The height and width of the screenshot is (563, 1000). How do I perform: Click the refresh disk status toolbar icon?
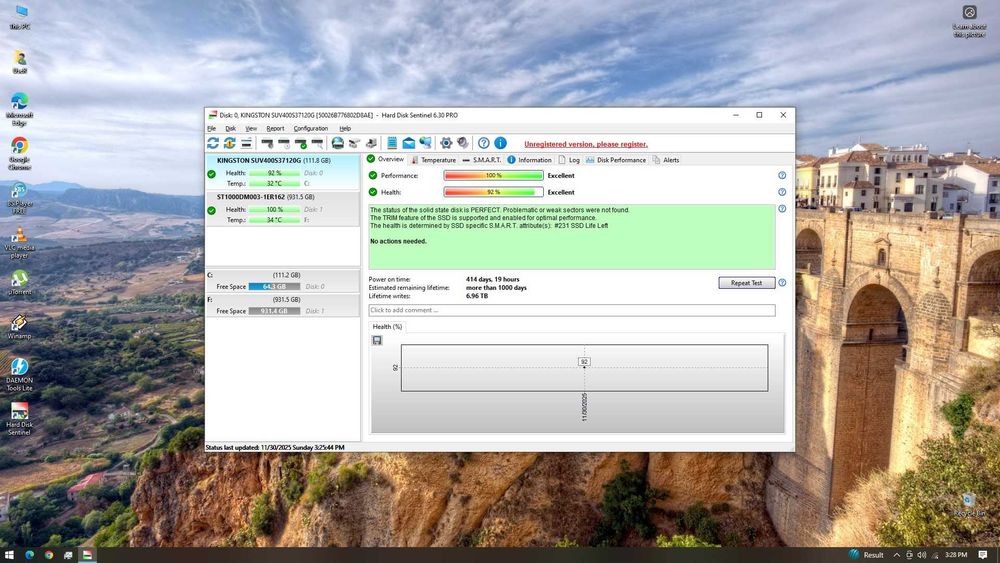coord(213,143)
